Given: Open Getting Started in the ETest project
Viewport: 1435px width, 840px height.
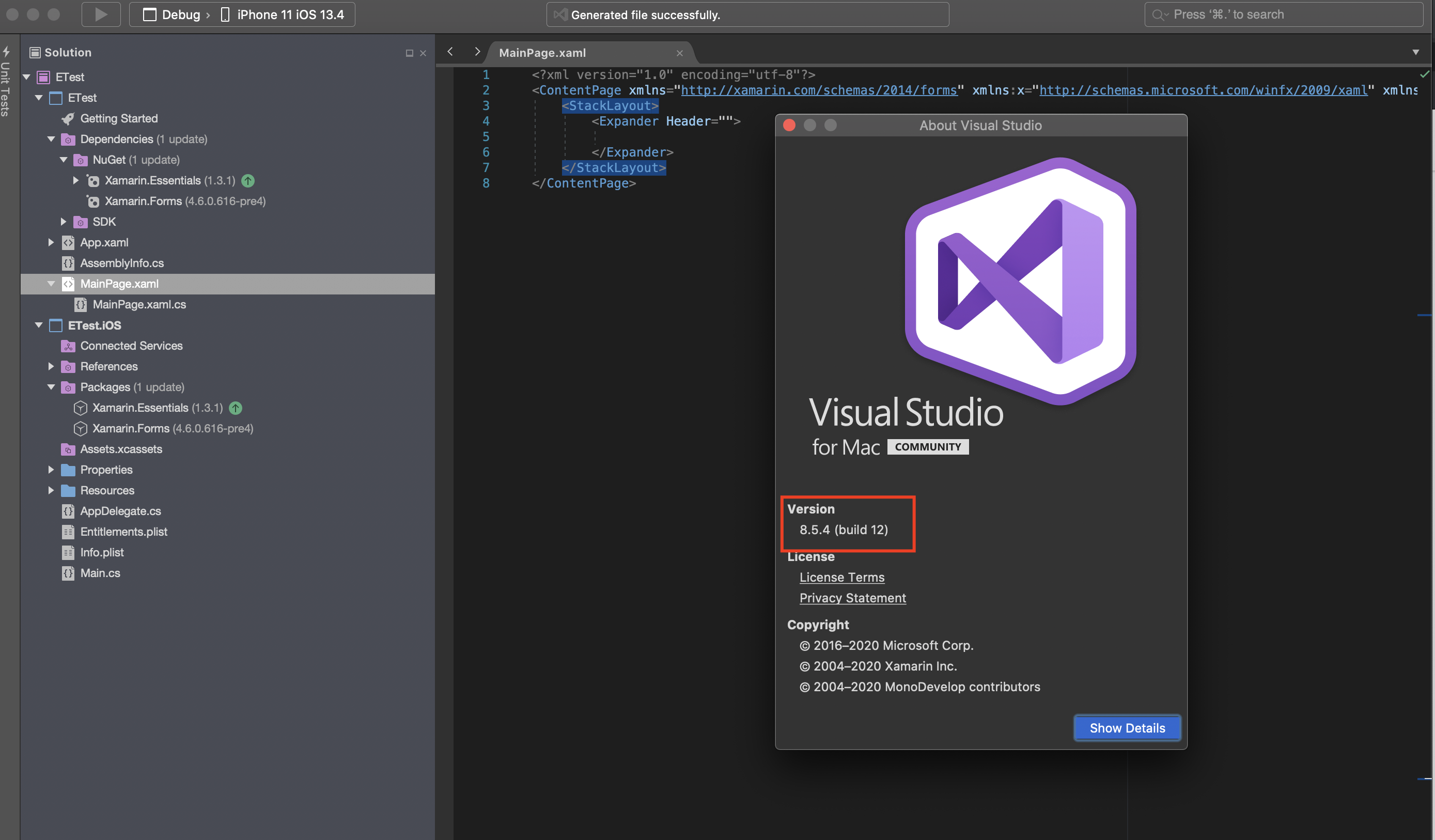Looking at the screenshot, I should (x=119, y=118).
